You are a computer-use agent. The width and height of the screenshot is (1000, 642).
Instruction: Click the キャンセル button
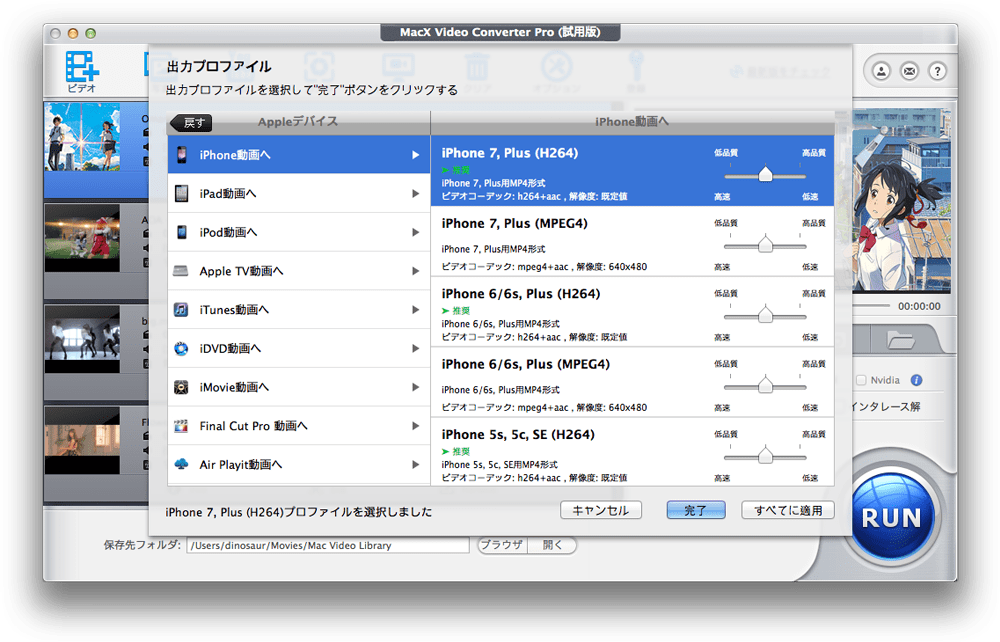pos(601,510)
